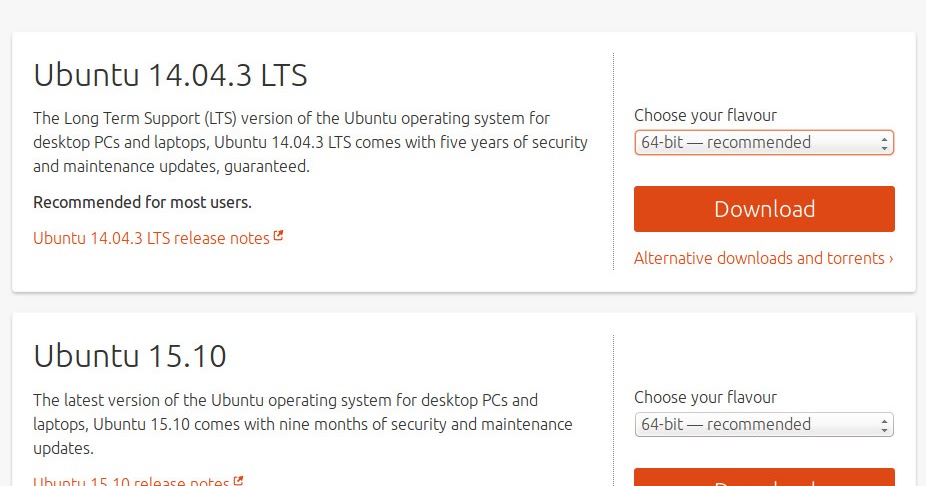Click Choose your flavour label for 15.10
The height and width of the screenshot is (486, 926).
[x=705, y=397]
